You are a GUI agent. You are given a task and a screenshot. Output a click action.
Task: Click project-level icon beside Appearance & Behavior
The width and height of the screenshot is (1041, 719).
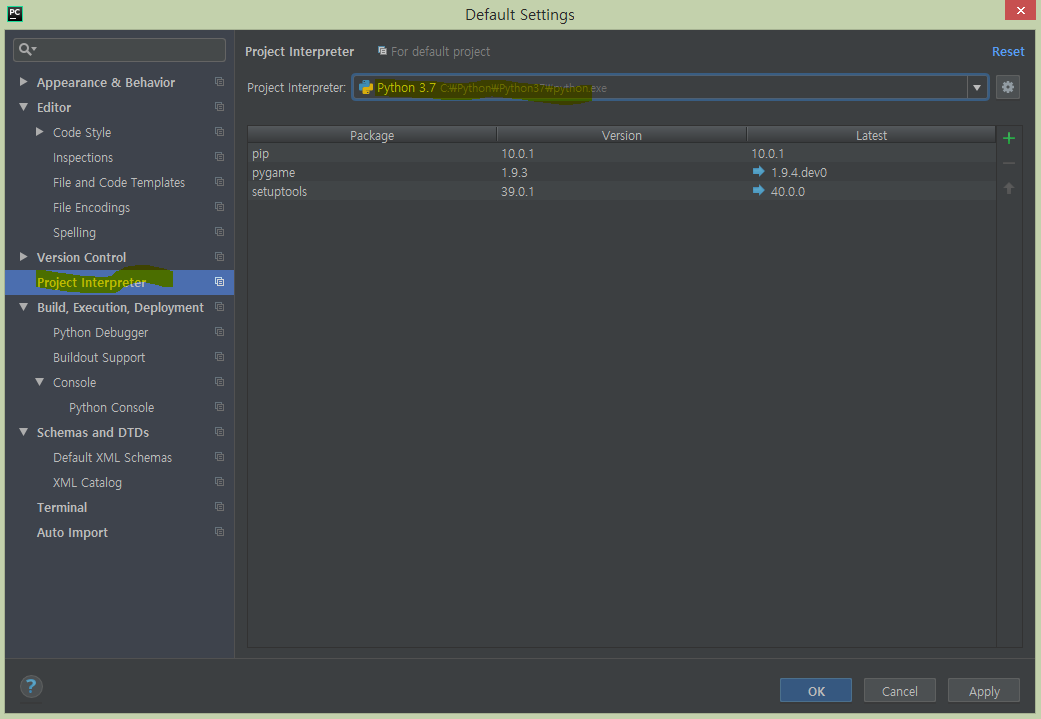click(219, 82)
